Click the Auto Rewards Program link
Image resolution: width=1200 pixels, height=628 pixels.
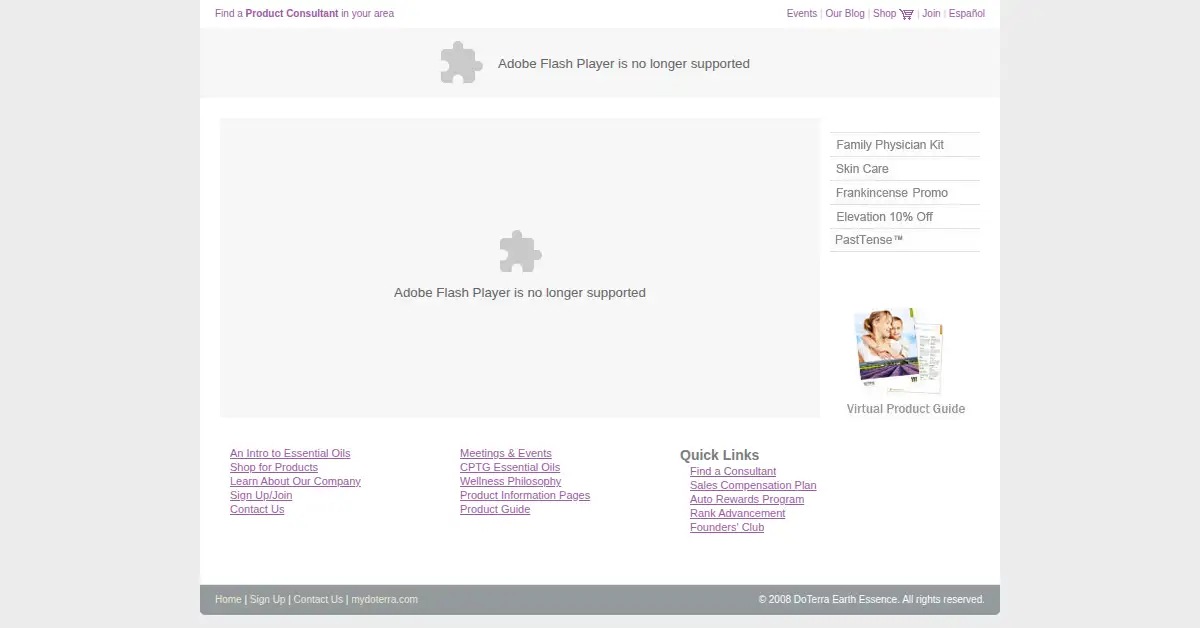pyautogui.click(x=747, y=500)
